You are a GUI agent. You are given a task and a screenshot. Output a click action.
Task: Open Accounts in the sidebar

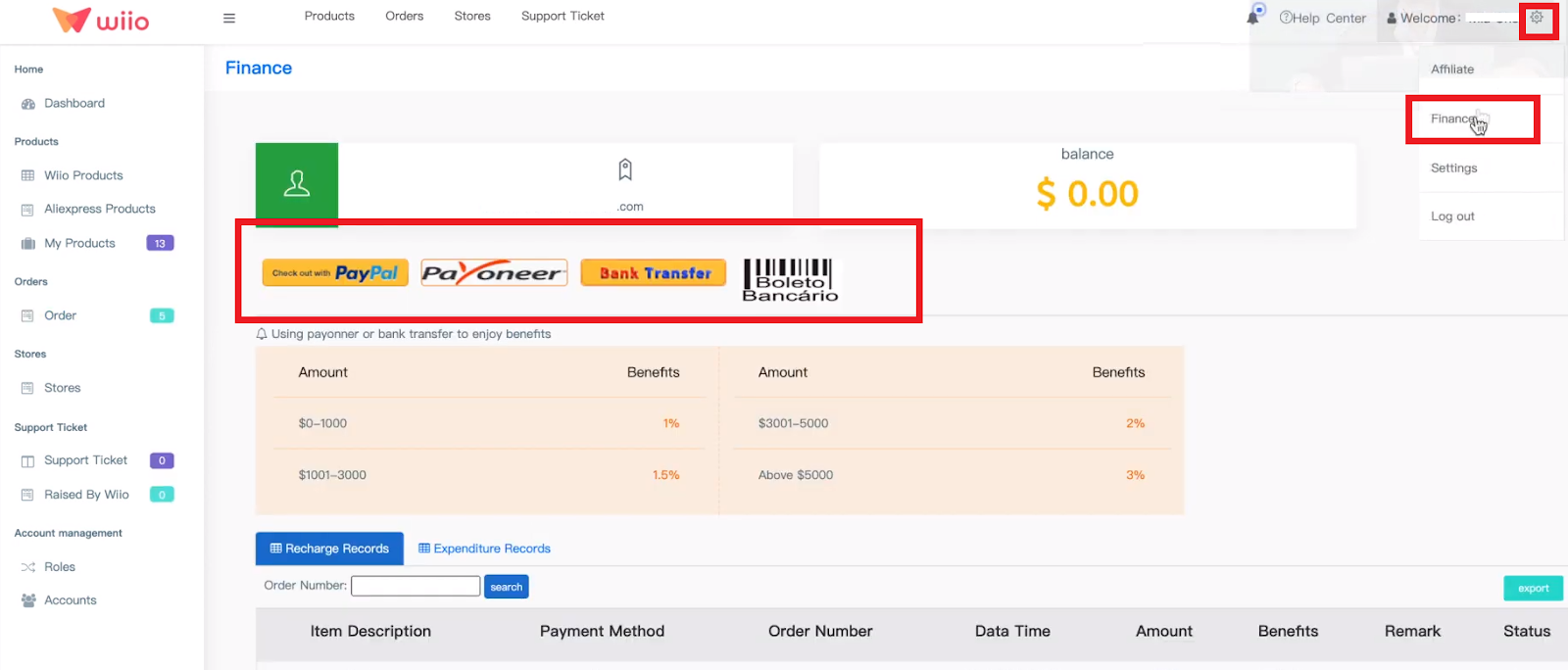coord(71,601)
